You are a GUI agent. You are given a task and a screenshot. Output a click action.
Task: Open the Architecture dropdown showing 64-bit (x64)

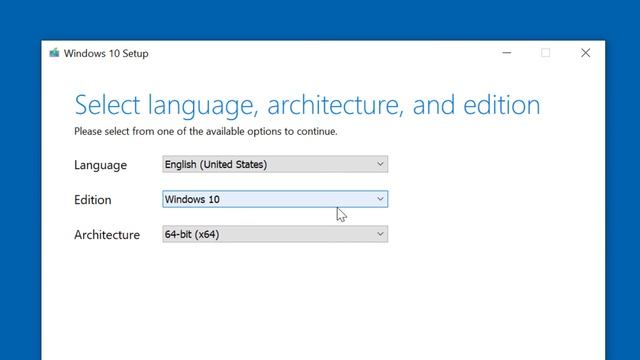click(x=275, y=234)
